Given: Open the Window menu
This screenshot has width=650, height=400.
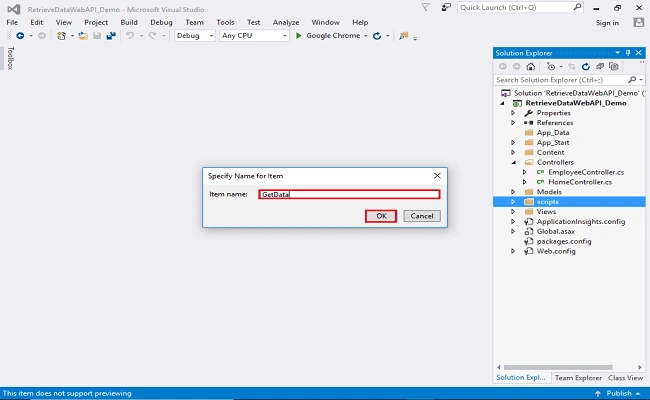Looking at the screenshot, I should (325, 22).
